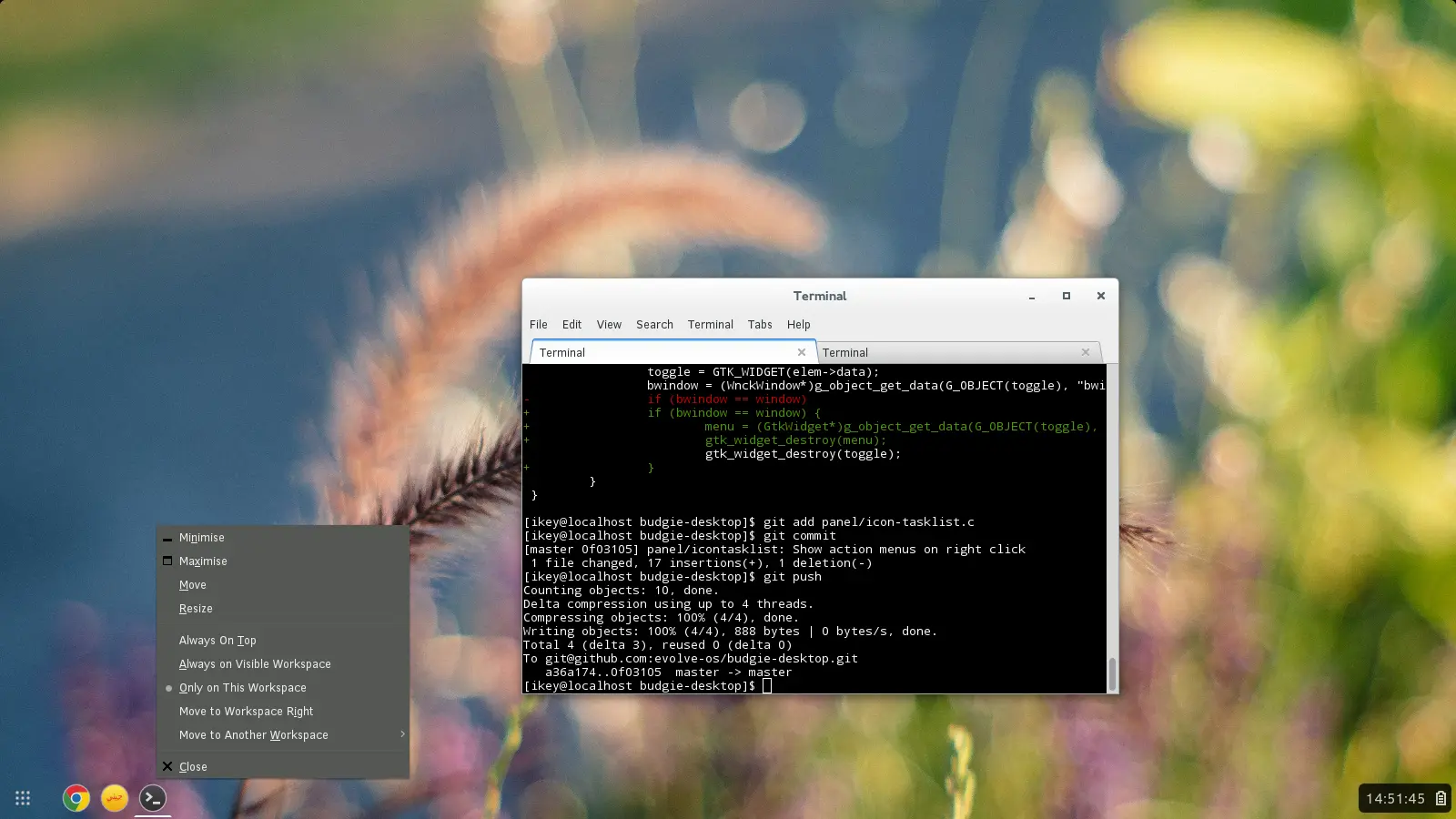Maximise the Terminal window from the titlebar
1456x819 pixels.
coord(1067,296)
